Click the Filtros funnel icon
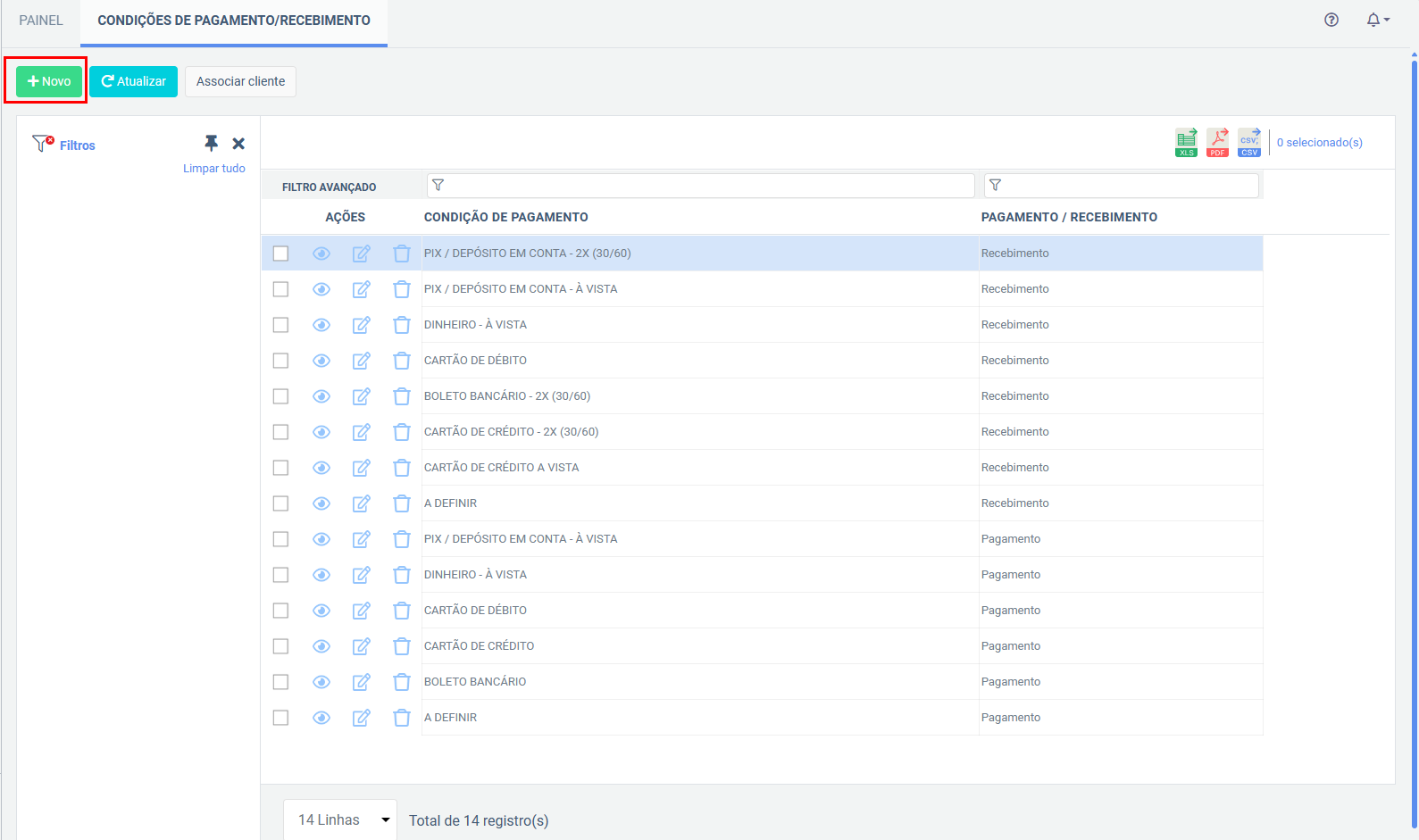The image size is (1419, 840). pyautogui.click(x=43, y=144)
